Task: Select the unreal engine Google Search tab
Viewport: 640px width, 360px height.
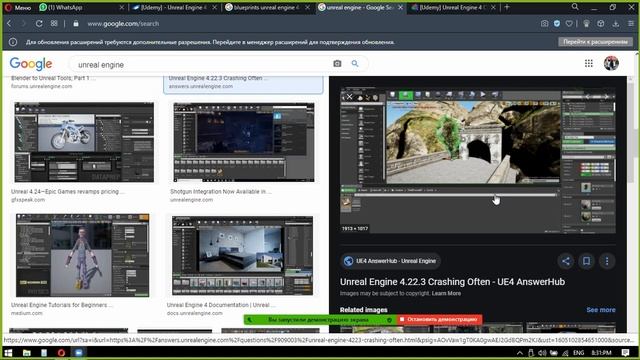Action: pos(360,7)
